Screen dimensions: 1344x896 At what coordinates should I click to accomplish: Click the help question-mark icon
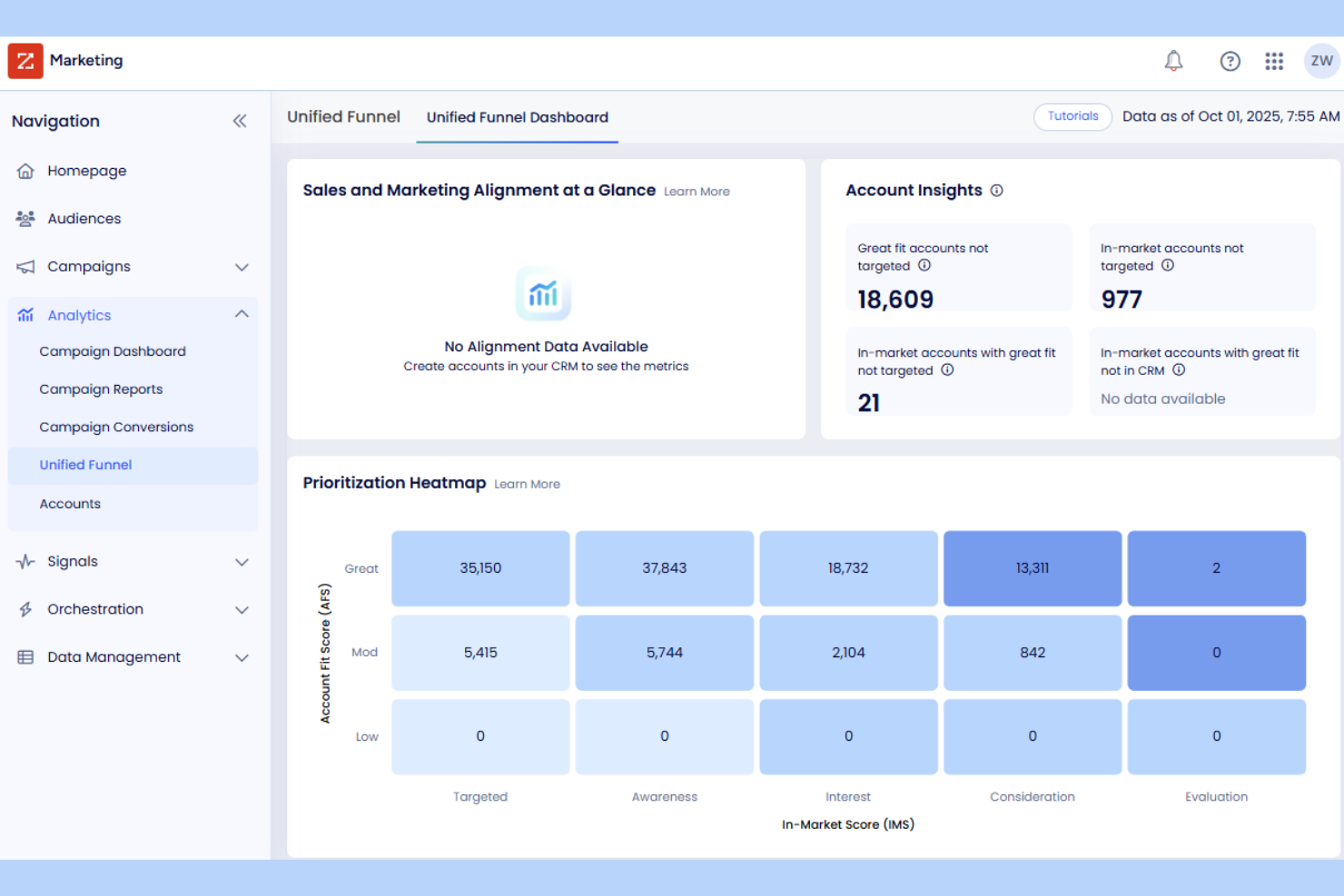[x=1230, y=61]
